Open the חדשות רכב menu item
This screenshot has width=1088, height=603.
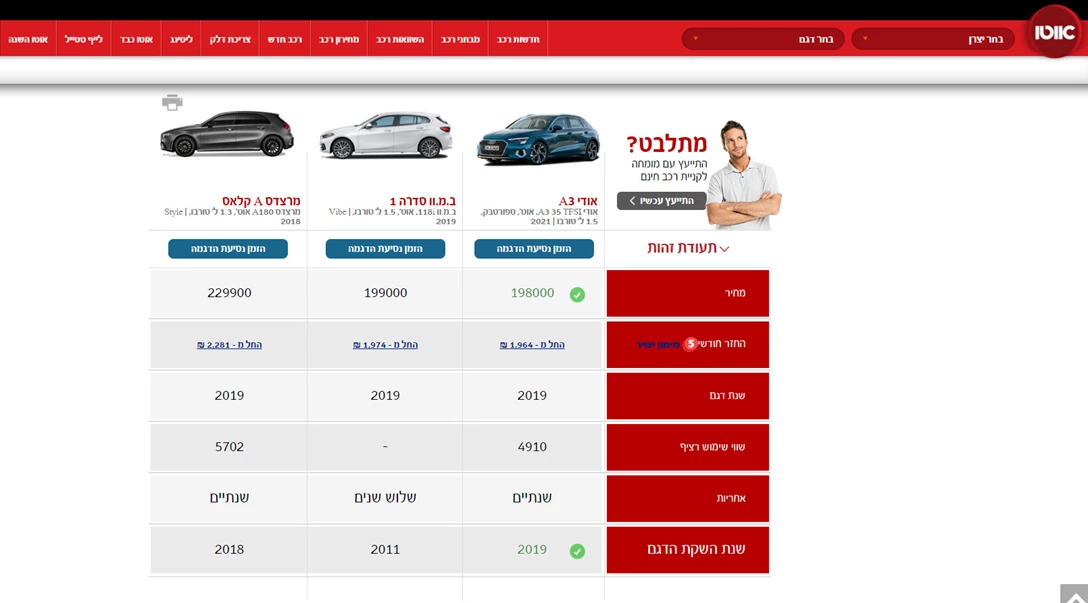518,39
